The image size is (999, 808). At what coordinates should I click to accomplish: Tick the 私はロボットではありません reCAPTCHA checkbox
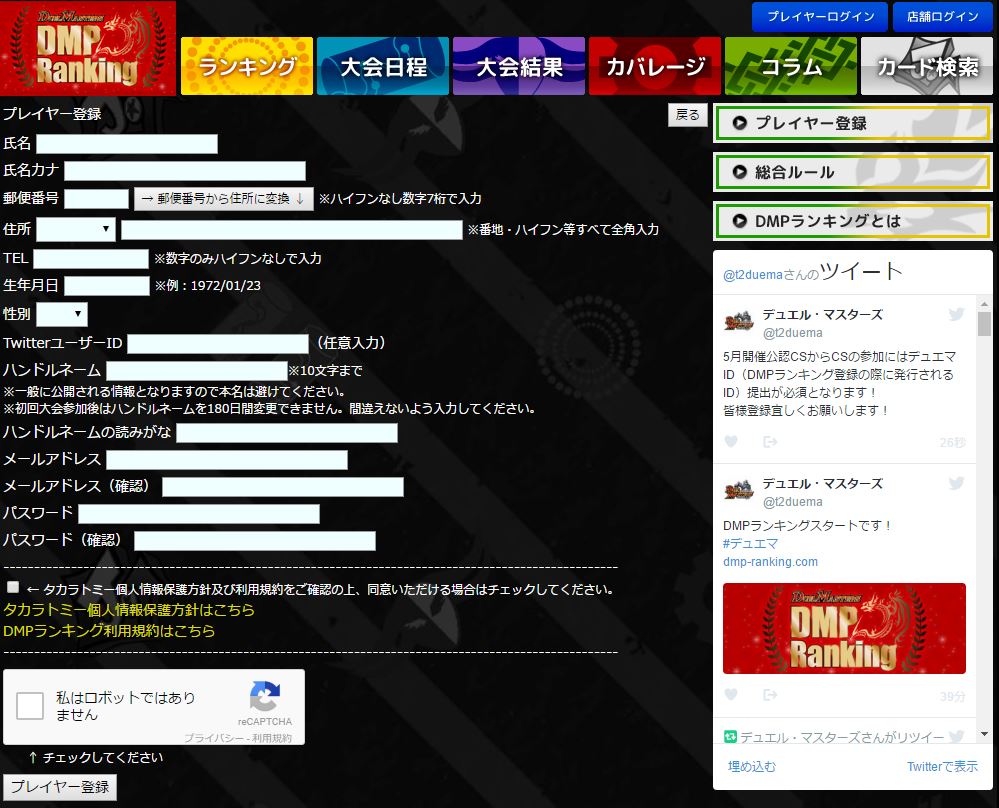pos(30,706)
